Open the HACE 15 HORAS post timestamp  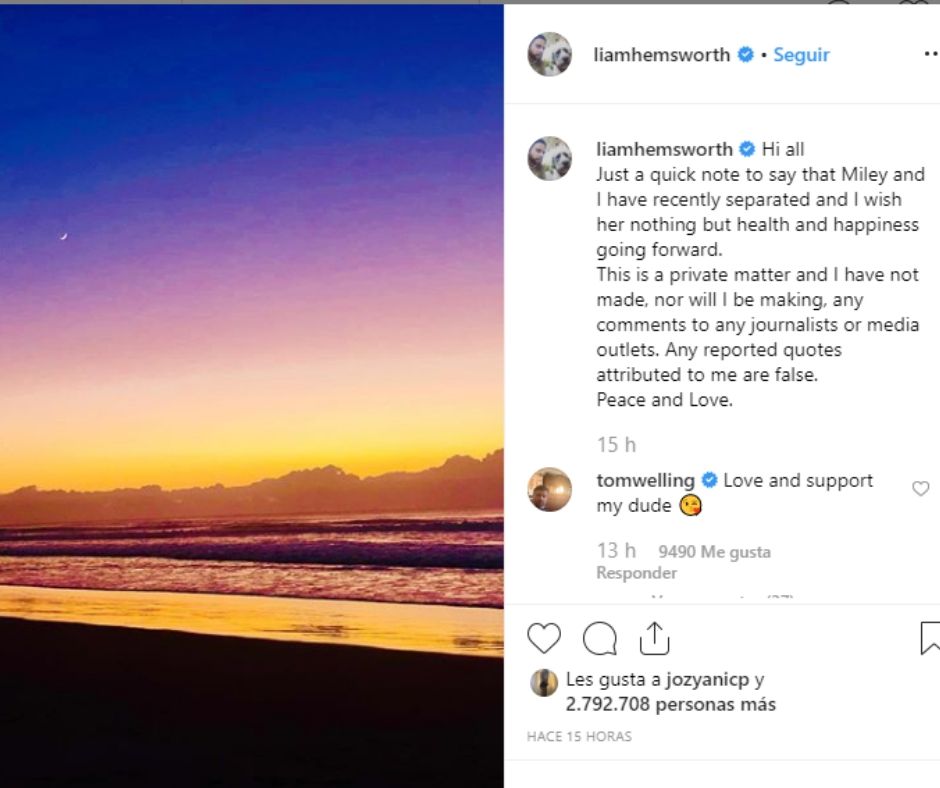(579, 737)
